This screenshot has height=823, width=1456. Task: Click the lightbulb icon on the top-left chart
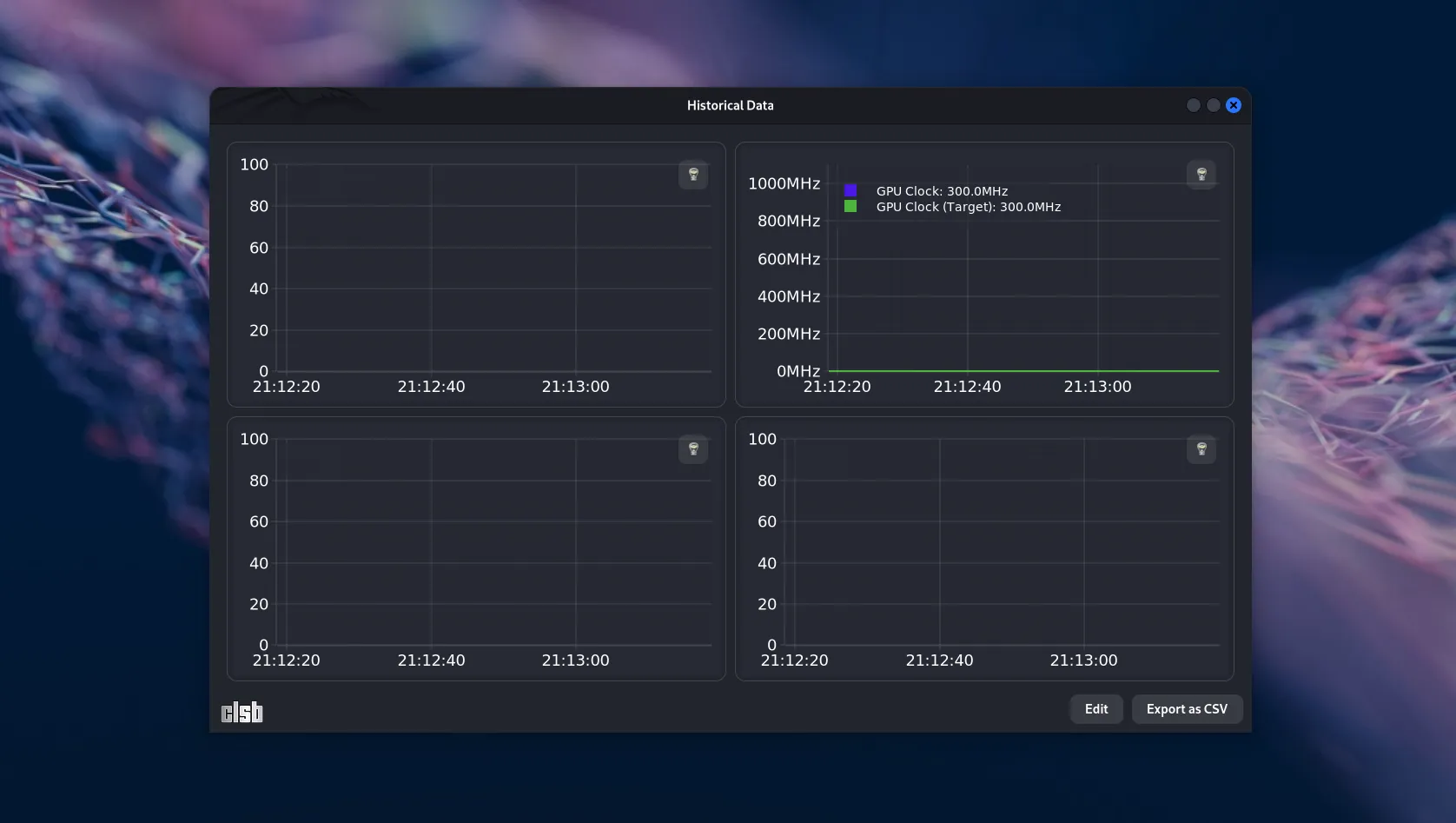coord(692,175)
